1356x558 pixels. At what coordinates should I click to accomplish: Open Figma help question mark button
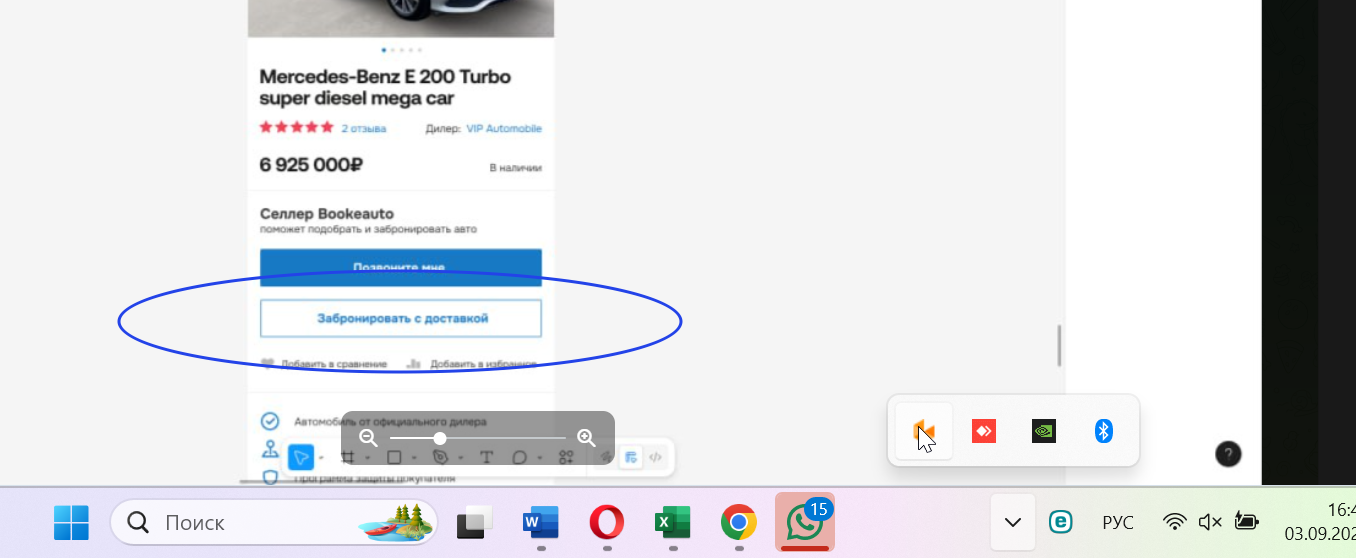pos(1228,454)
